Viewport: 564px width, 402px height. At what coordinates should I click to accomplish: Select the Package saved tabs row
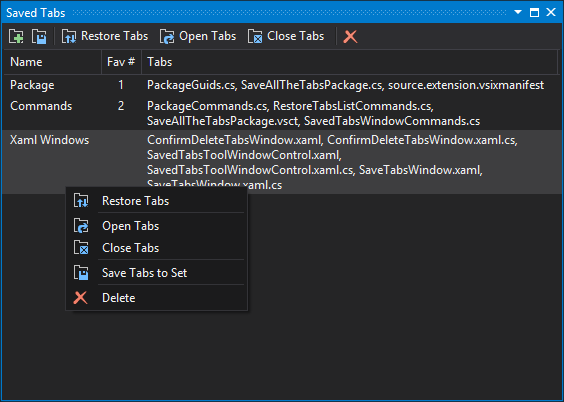tap(282, 85)
